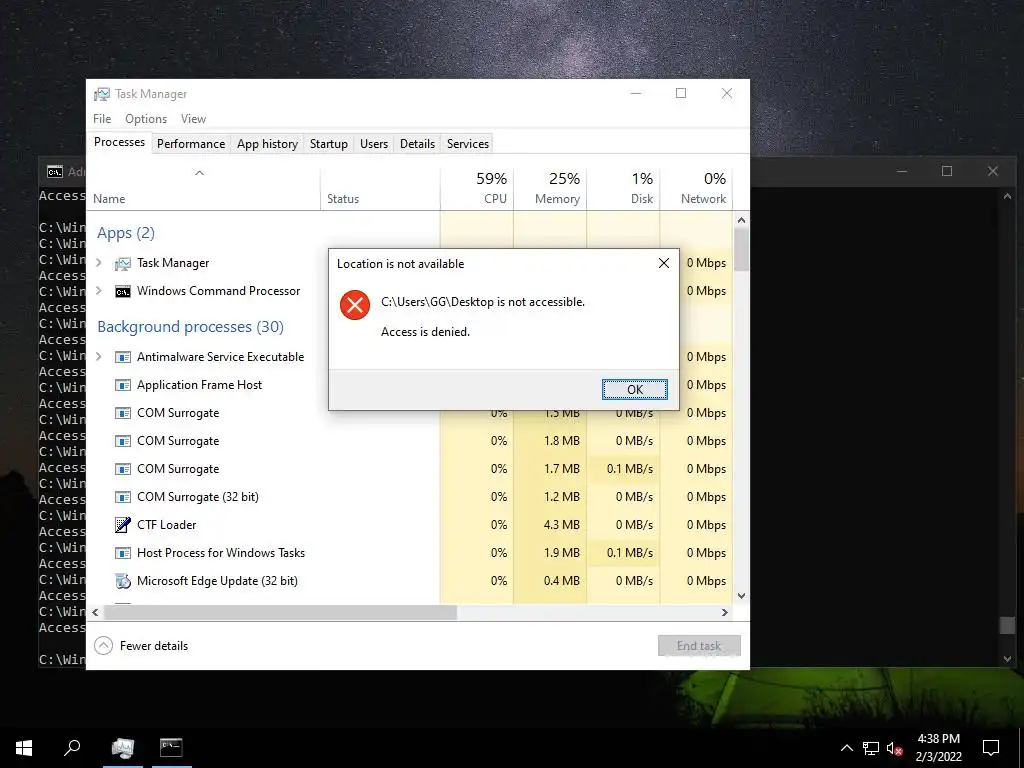Switch to the Startup tab
The width and height of the screenshot is (1024, 768).
[x=328, y=144]
